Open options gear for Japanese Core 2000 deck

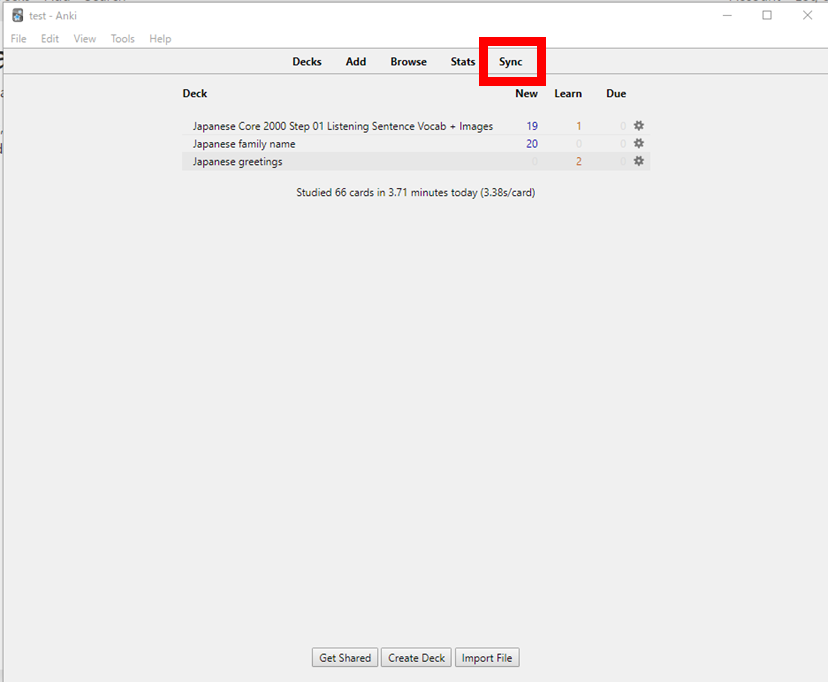coord(638,126)
